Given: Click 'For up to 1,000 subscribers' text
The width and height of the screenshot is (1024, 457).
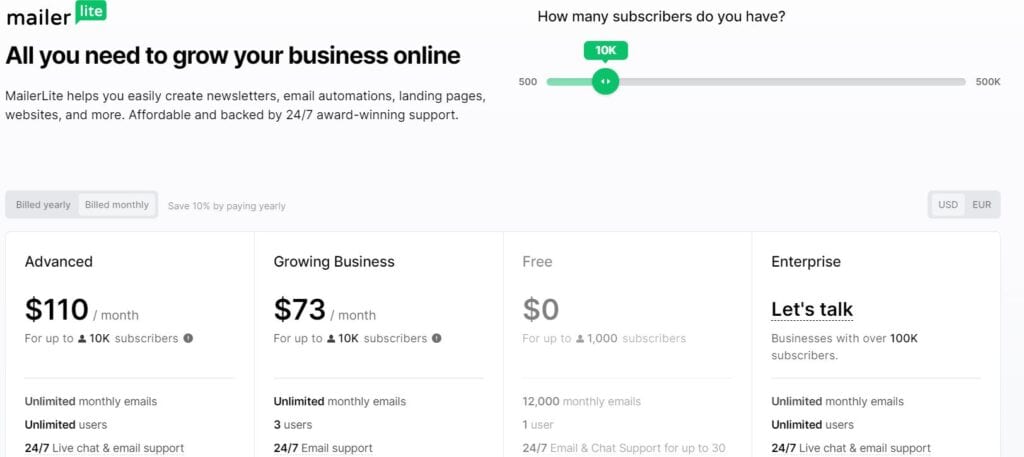Looking at the screenshot, I should click(604, 339).
